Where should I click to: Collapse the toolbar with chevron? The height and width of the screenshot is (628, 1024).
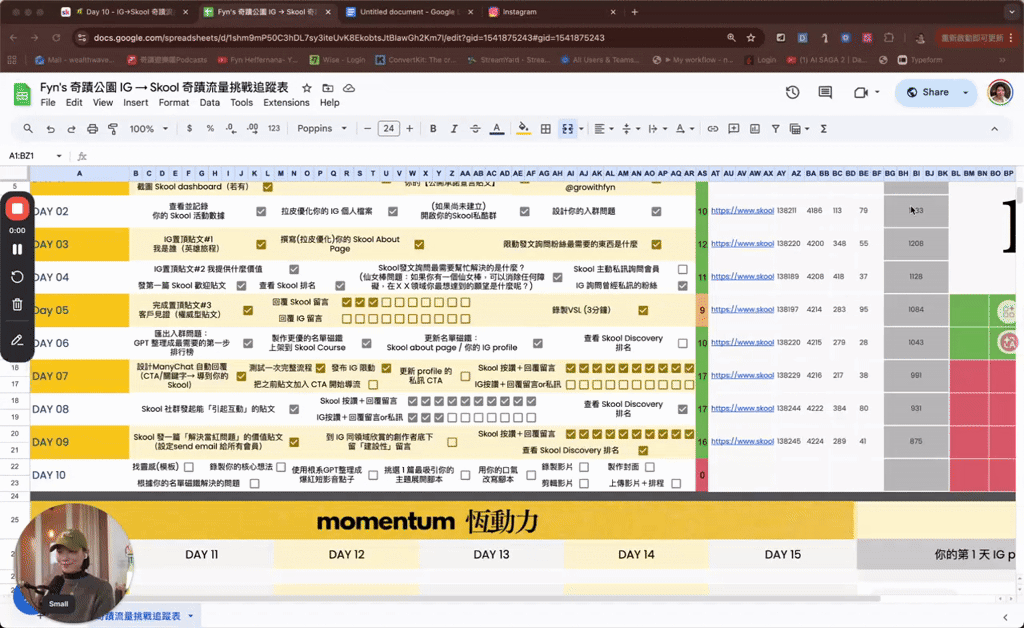[x=994, y=129]
